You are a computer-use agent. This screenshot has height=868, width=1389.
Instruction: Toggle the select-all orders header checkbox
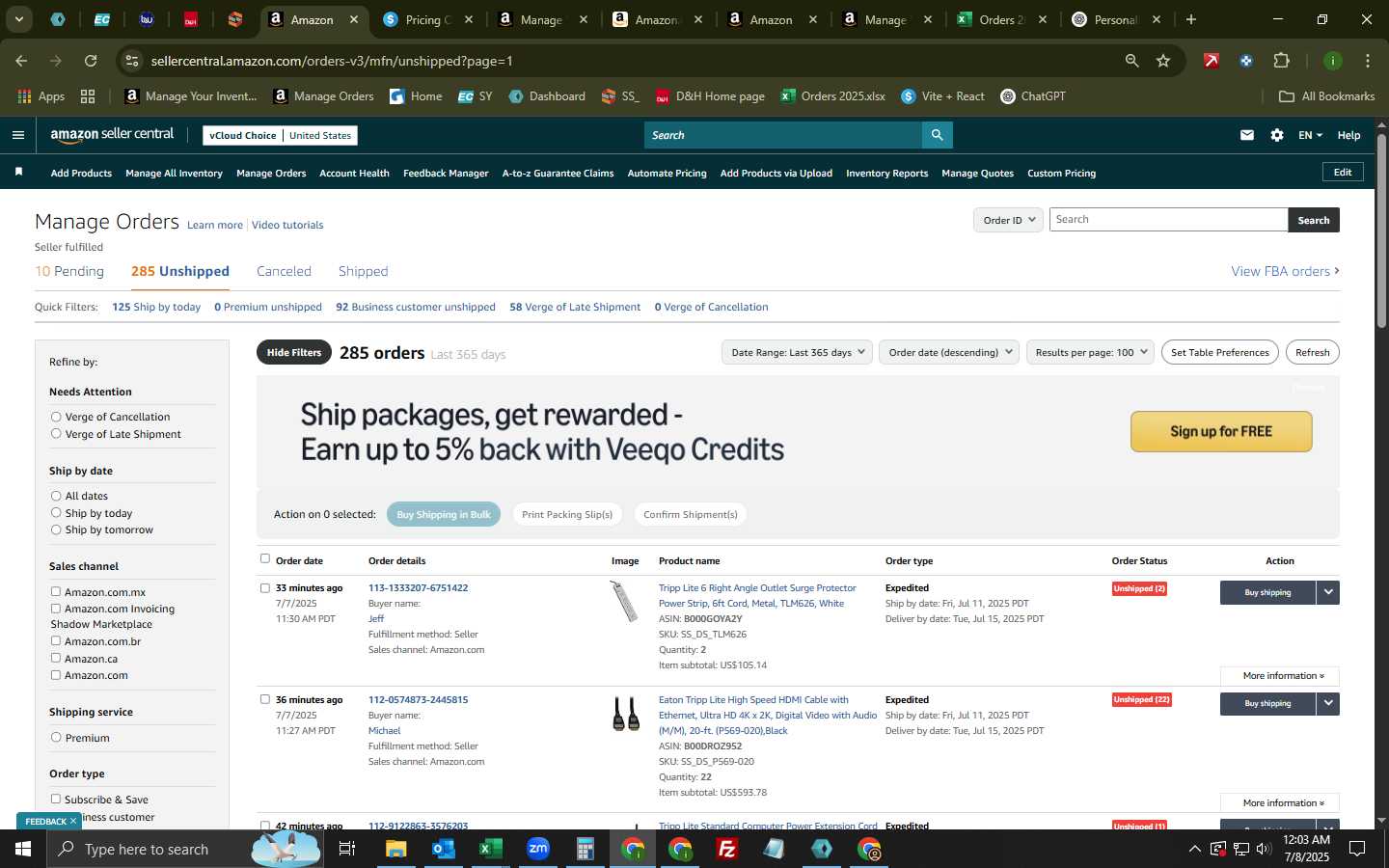click(x=265, y=558)
